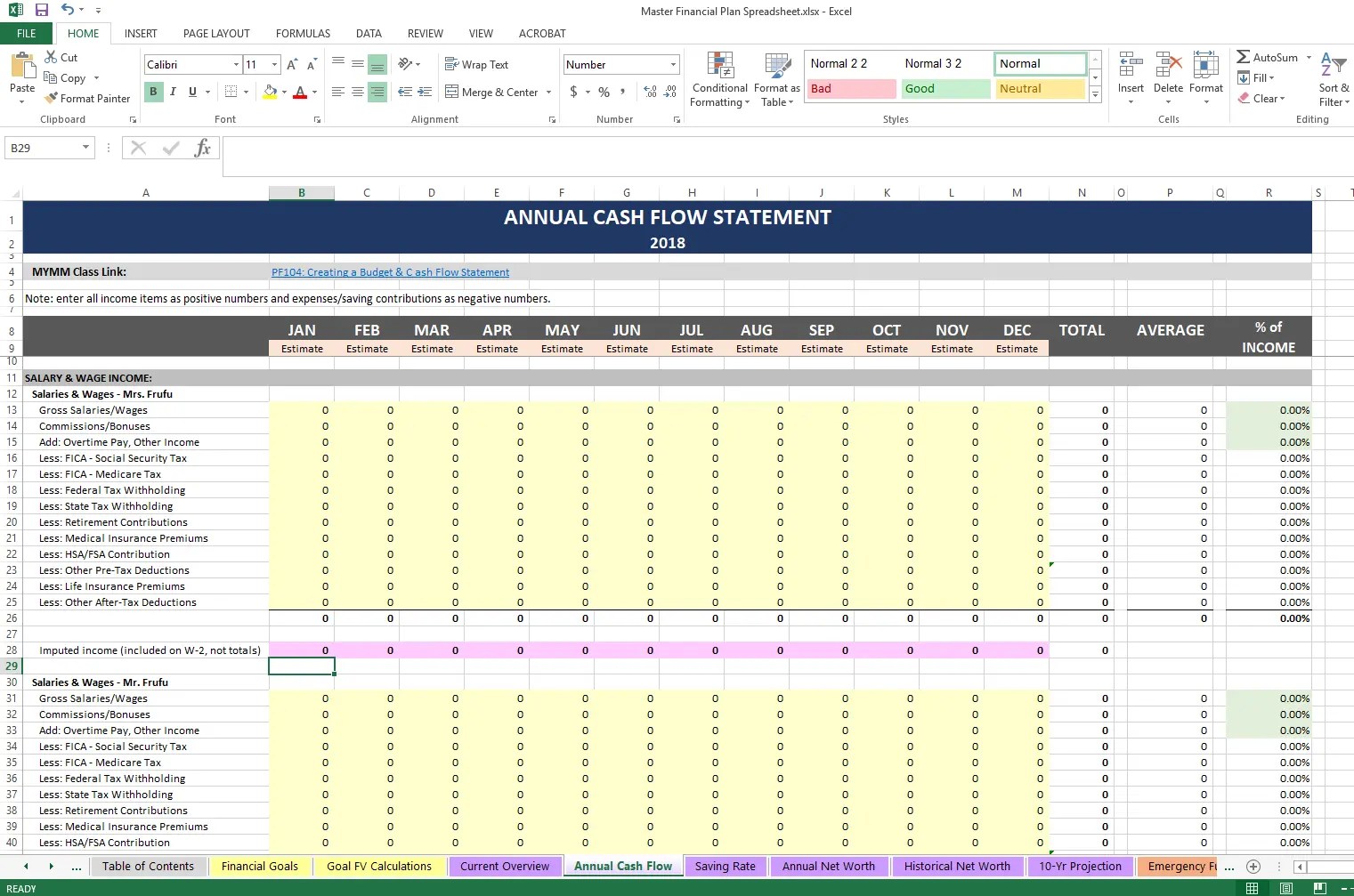Click the Save icon in the quick access toolbar
Viewport: 1354px width, 896px height.
point(42,11)
